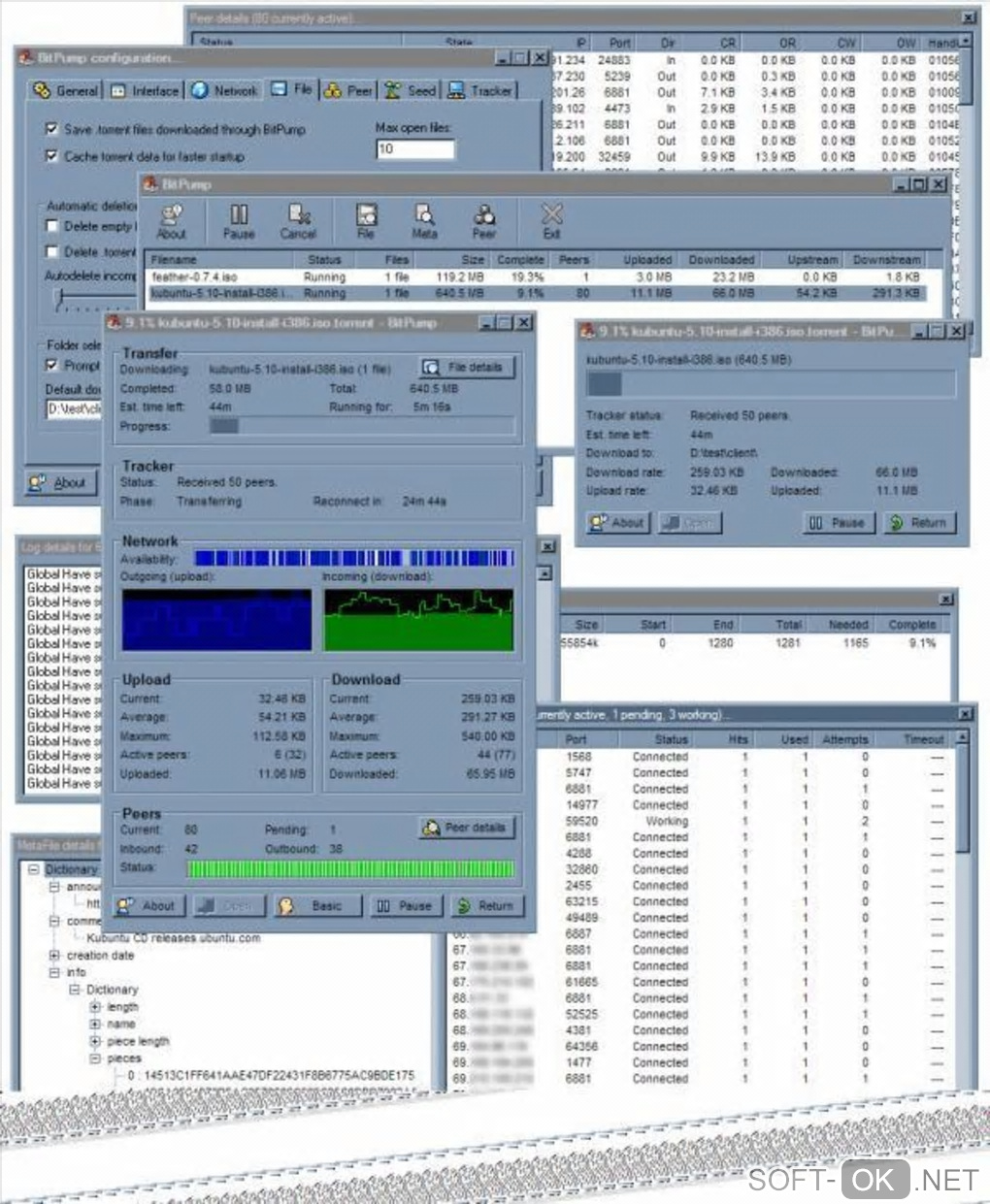This screenshot has height=1204, width=990.
Task: Click the Dir column header in Peer details
Action: [x=668, y=43]
